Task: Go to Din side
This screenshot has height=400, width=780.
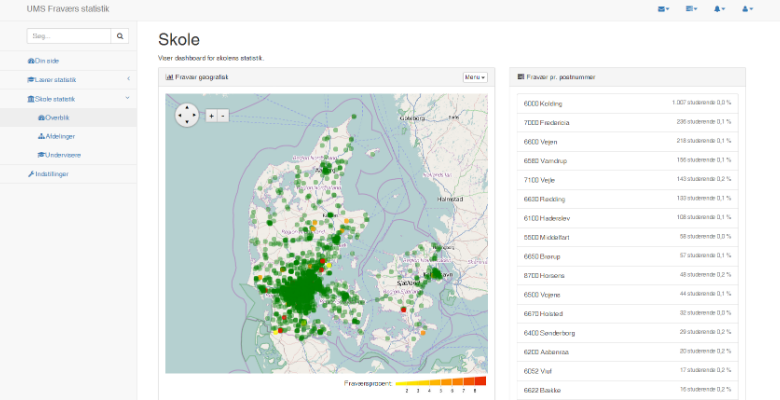Action: (68, 61)
